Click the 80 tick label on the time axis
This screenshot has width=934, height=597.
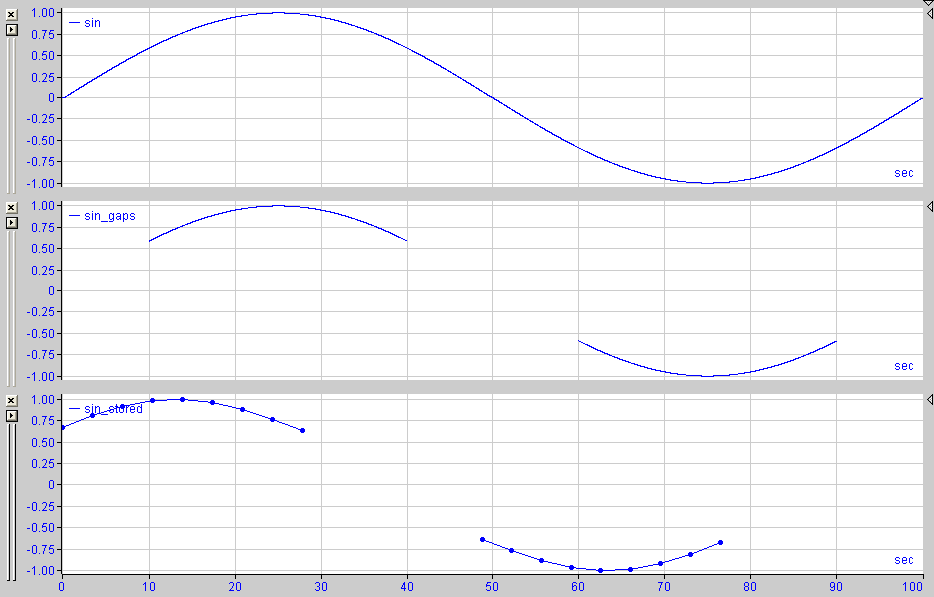tap(750, 587)
